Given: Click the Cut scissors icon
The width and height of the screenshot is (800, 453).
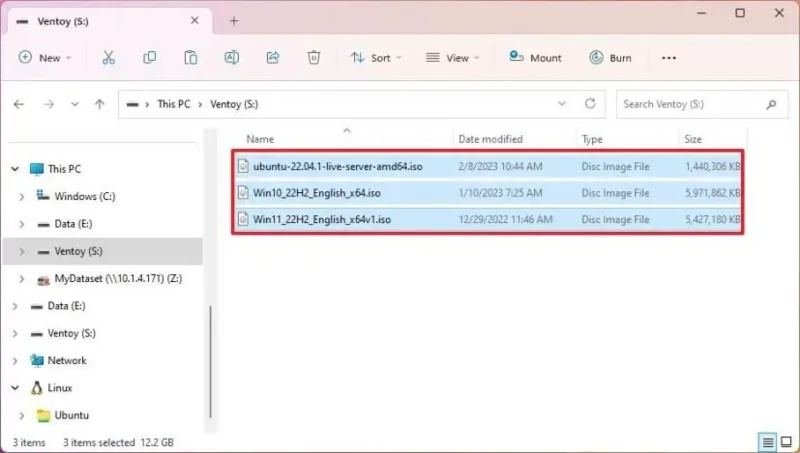Looking at the screenshot, I should (x=108, y=58).
